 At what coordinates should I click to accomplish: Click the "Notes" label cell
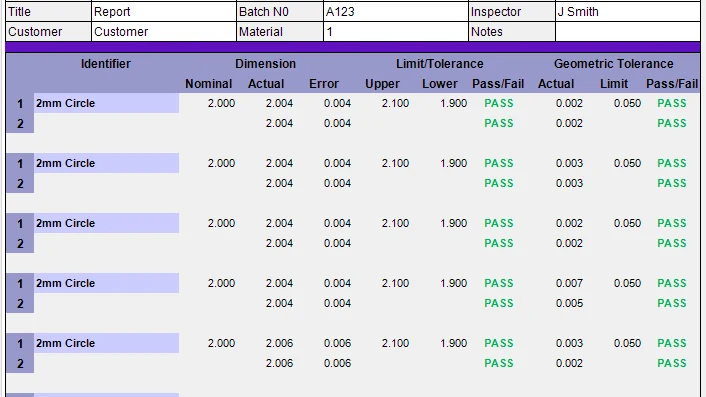tap(512, 32)
